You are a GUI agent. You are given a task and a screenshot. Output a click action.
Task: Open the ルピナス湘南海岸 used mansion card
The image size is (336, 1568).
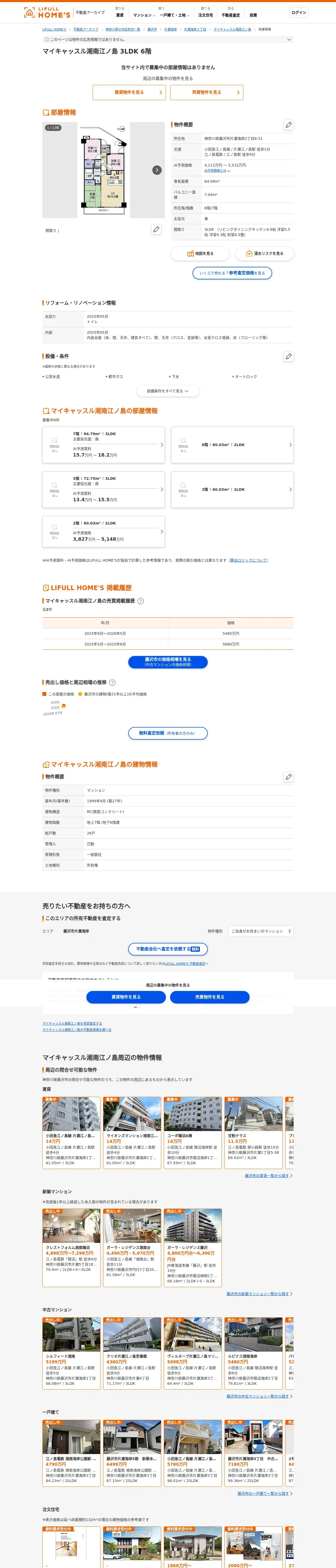(254, 1353)
